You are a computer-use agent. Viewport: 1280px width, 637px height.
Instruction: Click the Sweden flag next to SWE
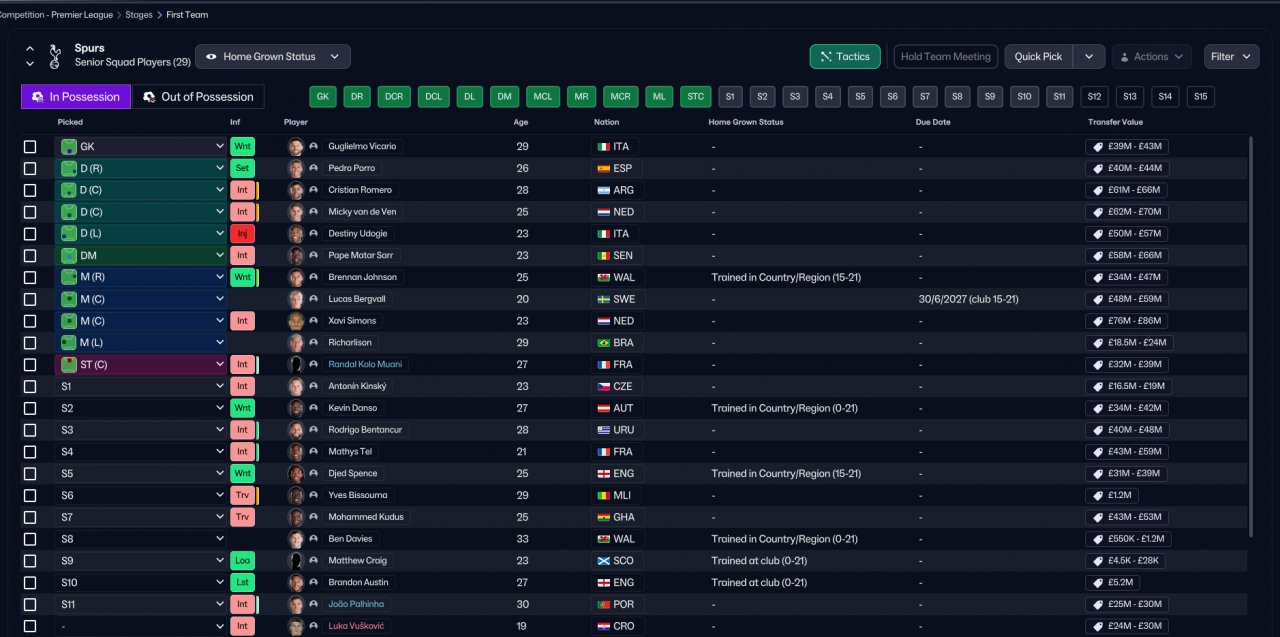pyautogui.click(x=603, y=299)
